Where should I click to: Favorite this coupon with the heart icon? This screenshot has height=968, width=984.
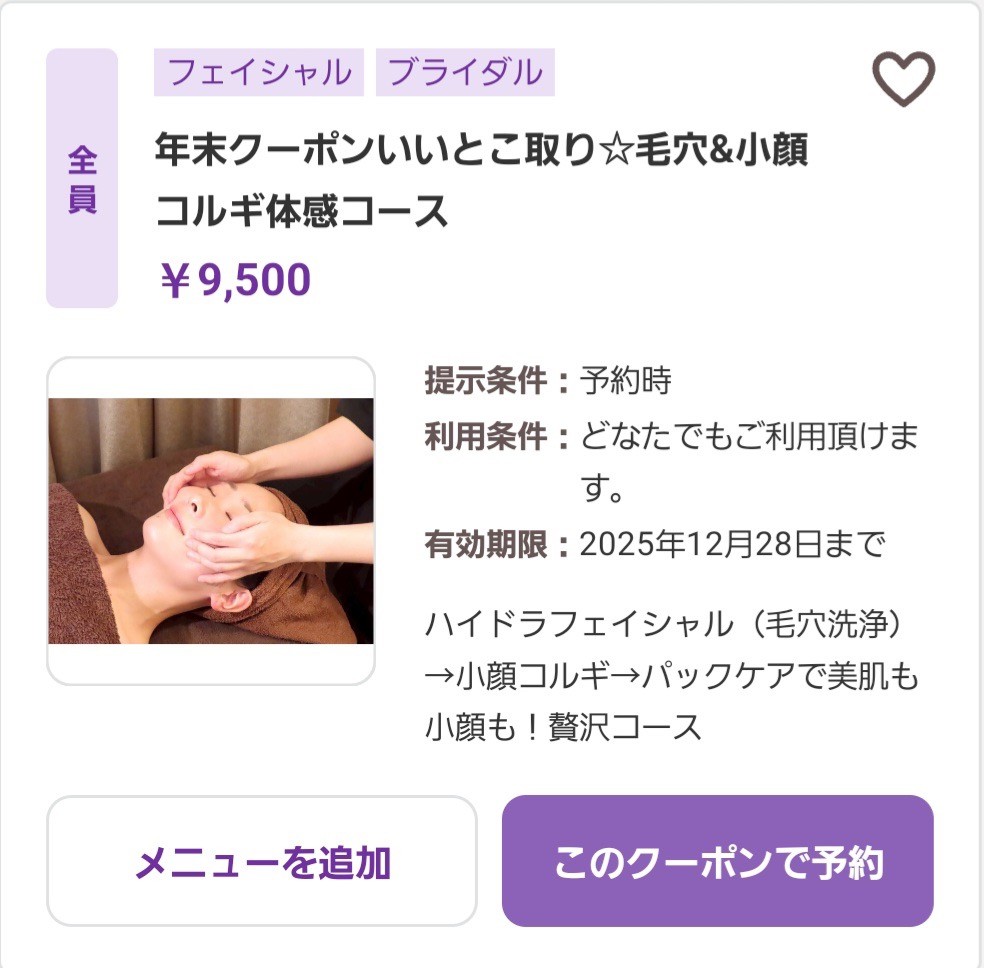903,79
